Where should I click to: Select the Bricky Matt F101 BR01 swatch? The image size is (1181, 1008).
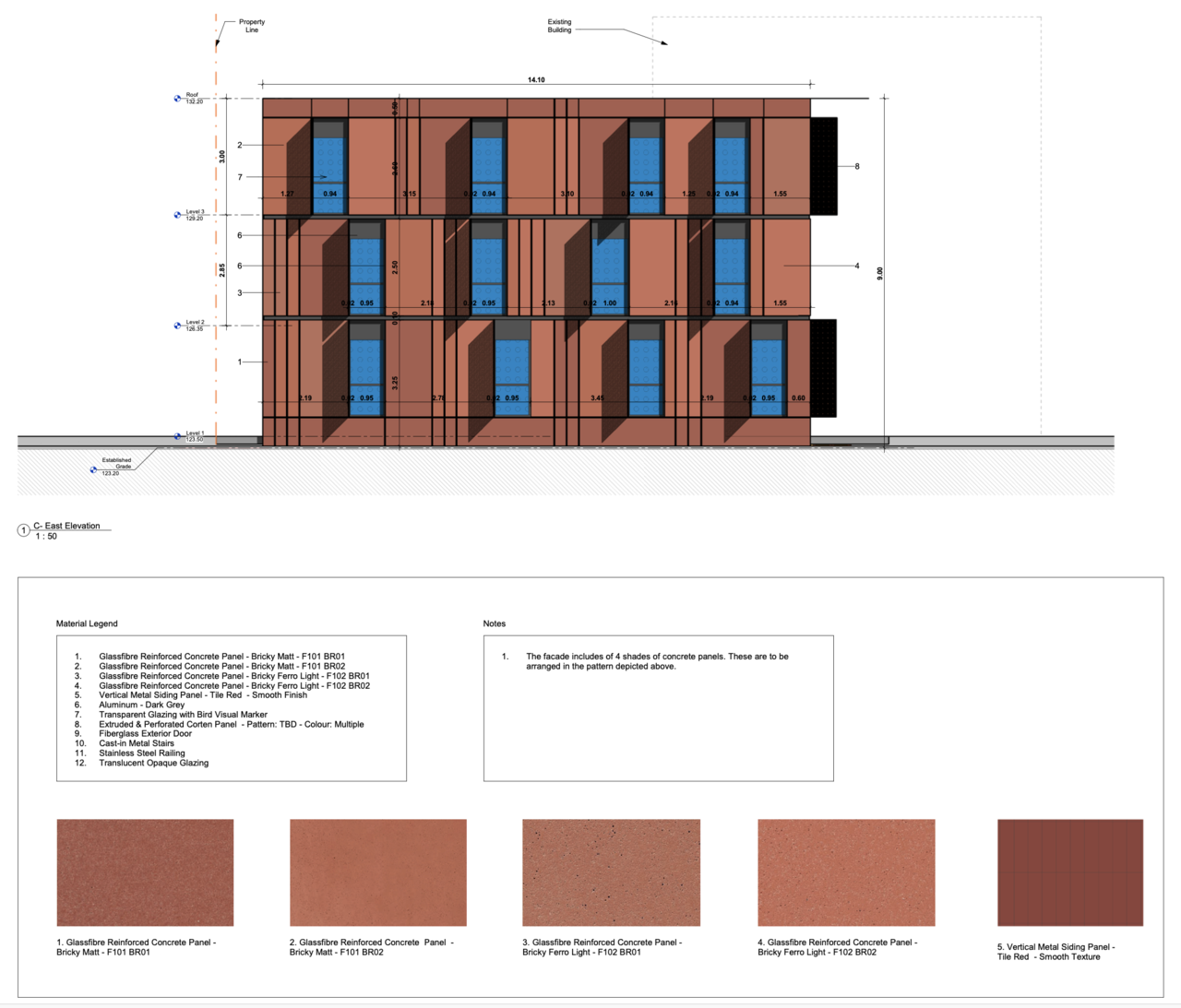tap(145, 872)
